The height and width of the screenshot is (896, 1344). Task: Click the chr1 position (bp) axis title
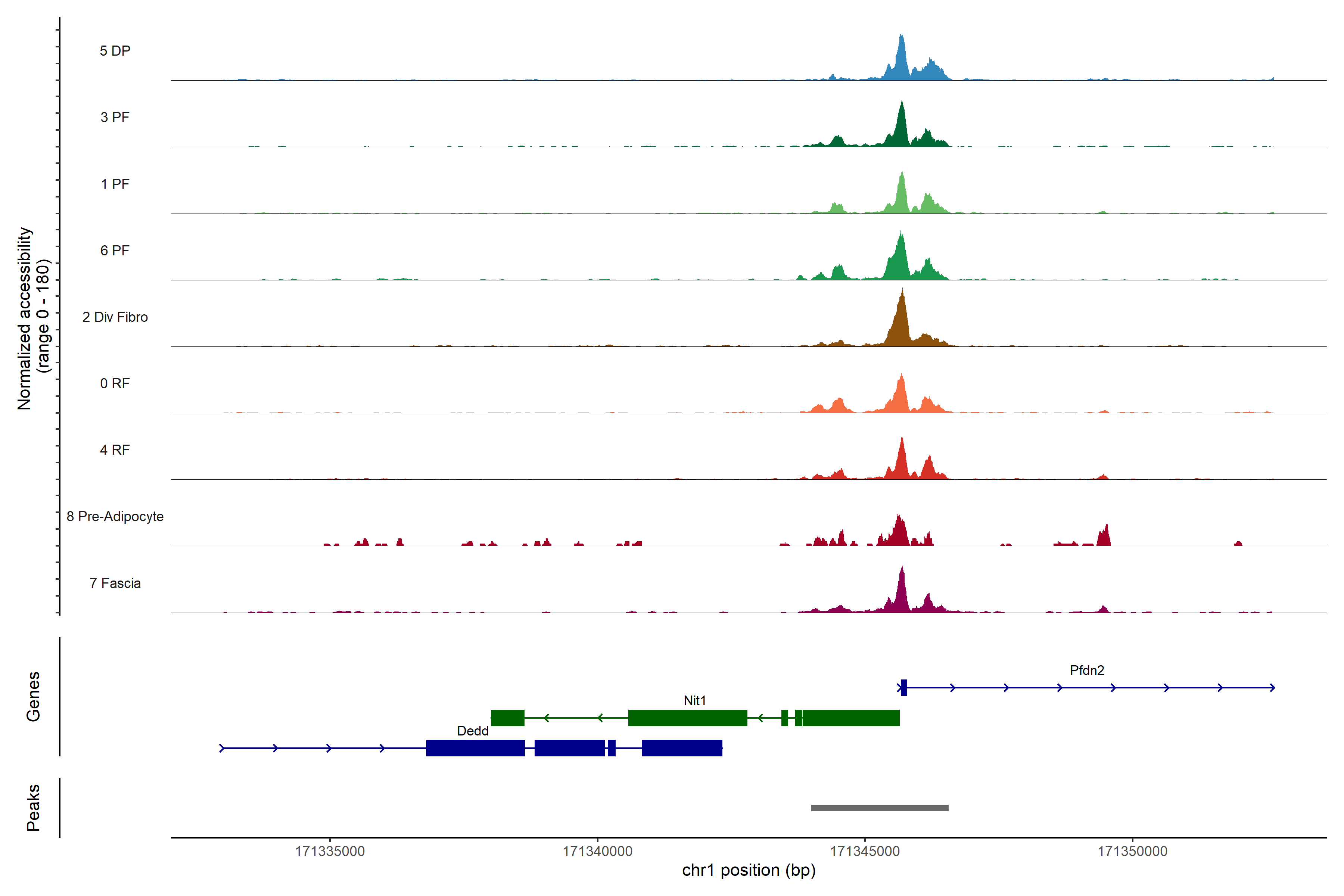(749, 870)
